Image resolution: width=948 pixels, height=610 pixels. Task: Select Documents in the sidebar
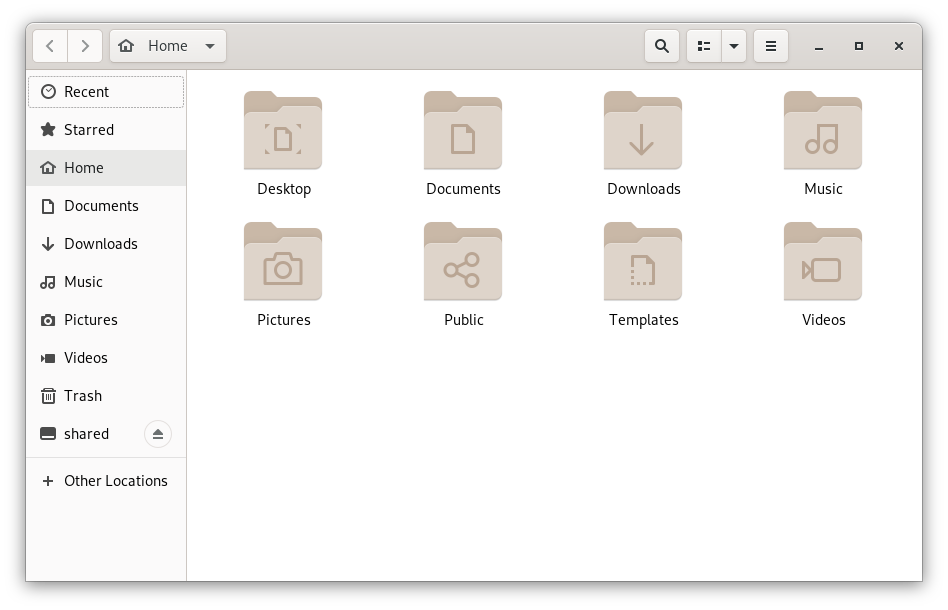(101, 205)
